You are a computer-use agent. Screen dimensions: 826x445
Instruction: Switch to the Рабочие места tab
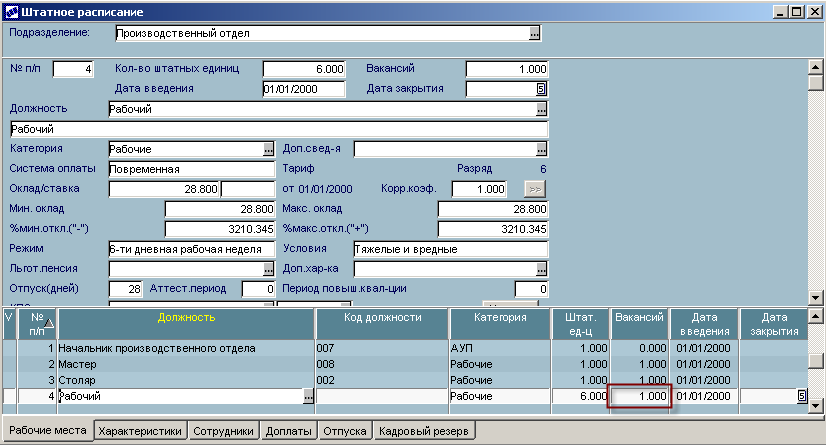coord(48,430)
